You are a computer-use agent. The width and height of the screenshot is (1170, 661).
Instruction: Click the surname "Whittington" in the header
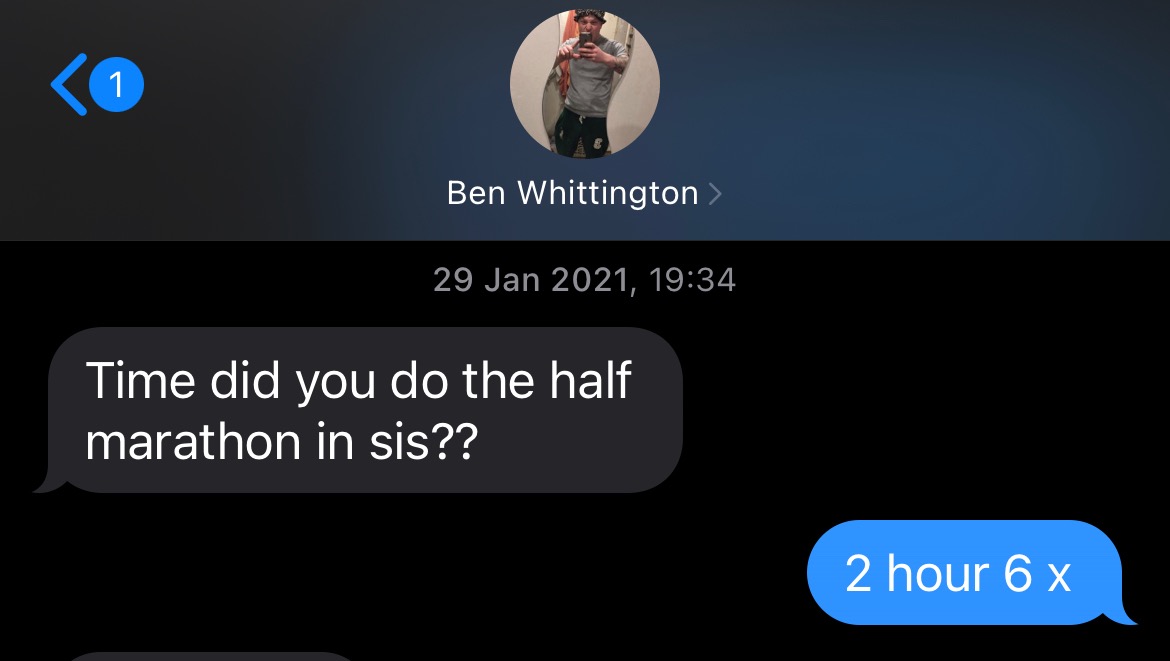608,194
